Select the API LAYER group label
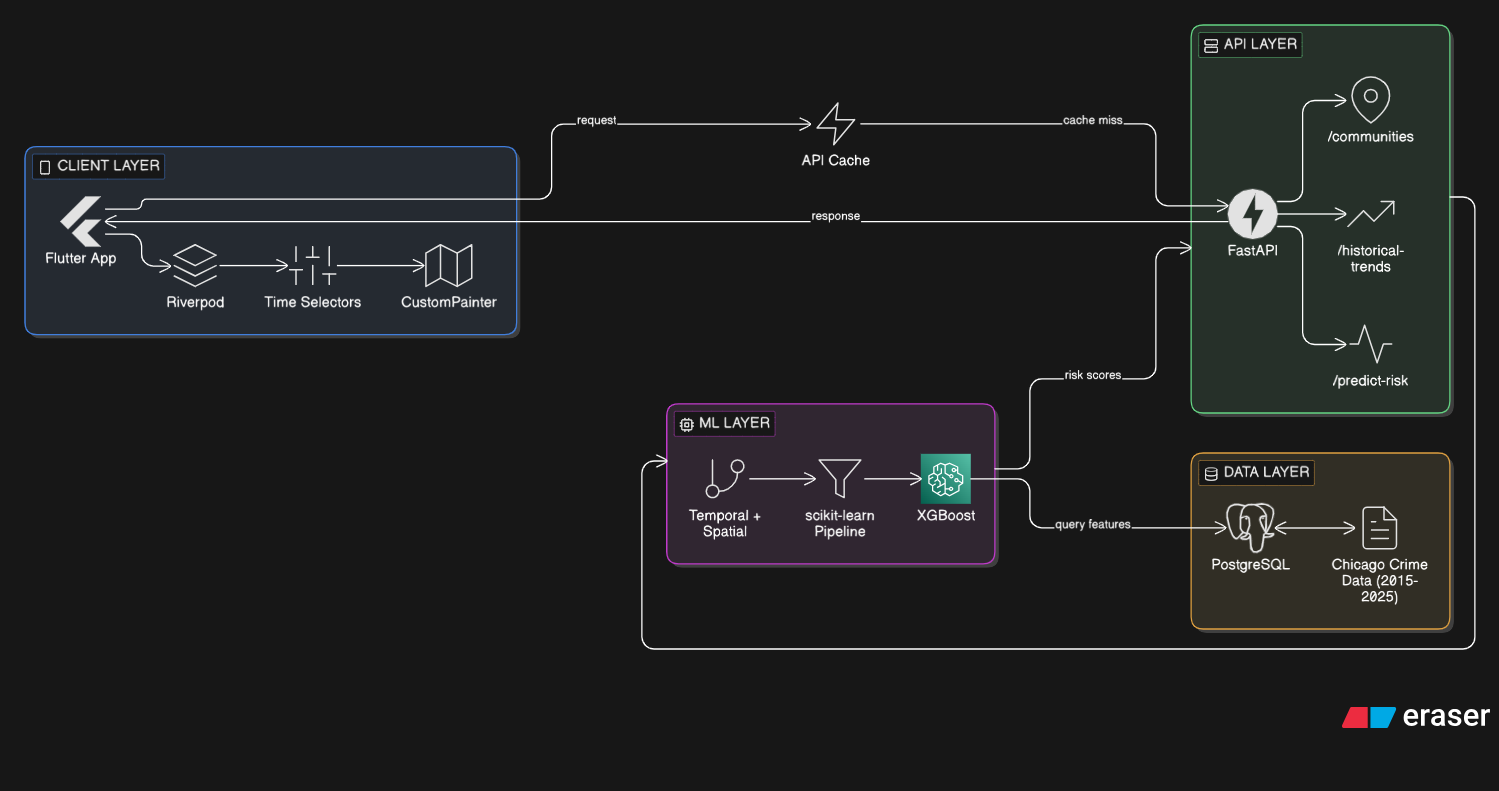Viewport: 1499px width, 791px height. click(x=1250, y=45)
